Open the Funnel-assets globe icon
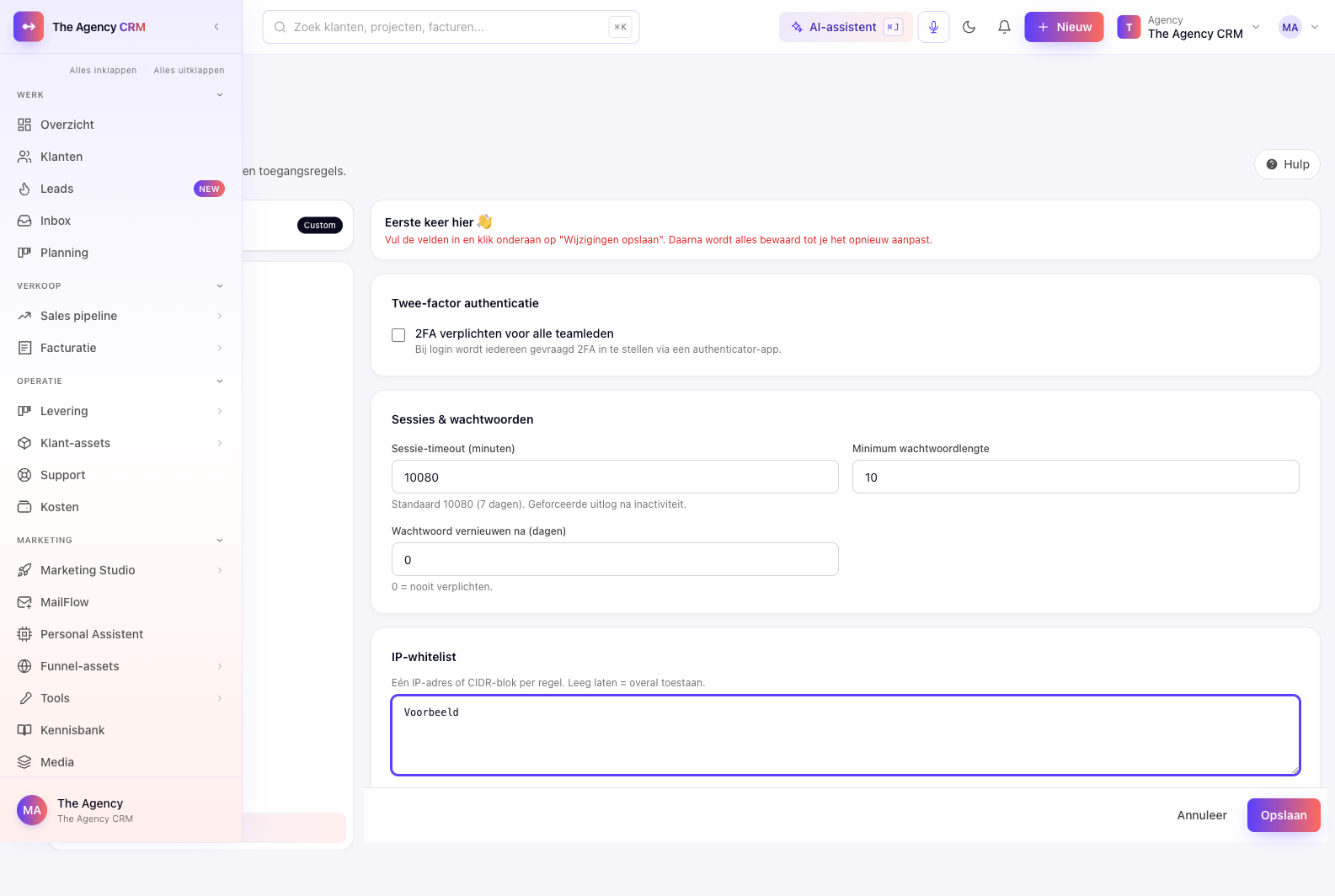1335x896 pixels. pos(24,666)
